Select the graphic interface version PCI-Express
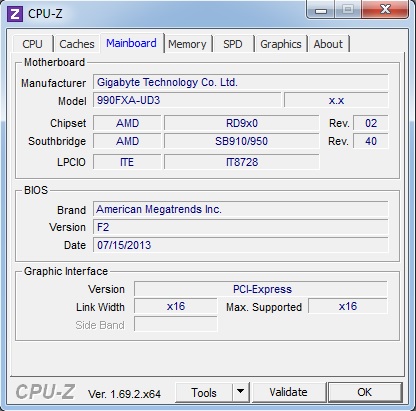The image size is (416, 411). tap(261, 289)
